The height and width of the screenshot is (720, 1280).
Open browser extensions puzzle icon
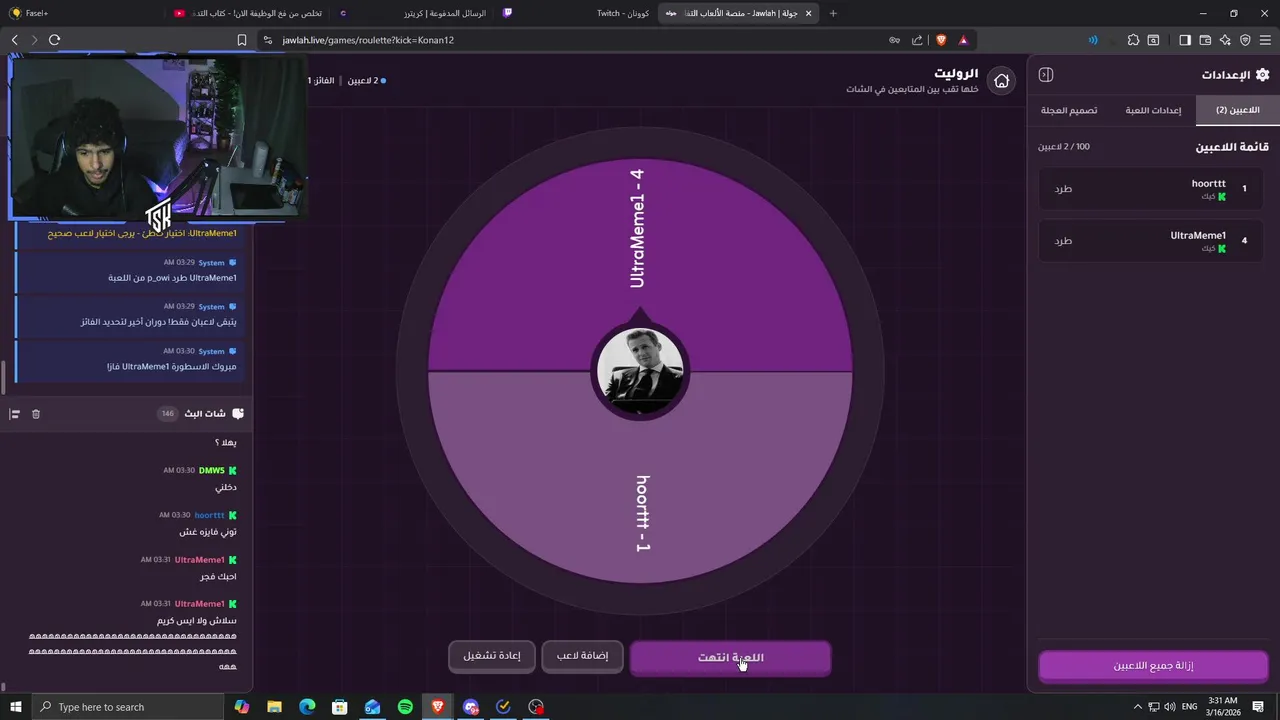(1133, 40)
